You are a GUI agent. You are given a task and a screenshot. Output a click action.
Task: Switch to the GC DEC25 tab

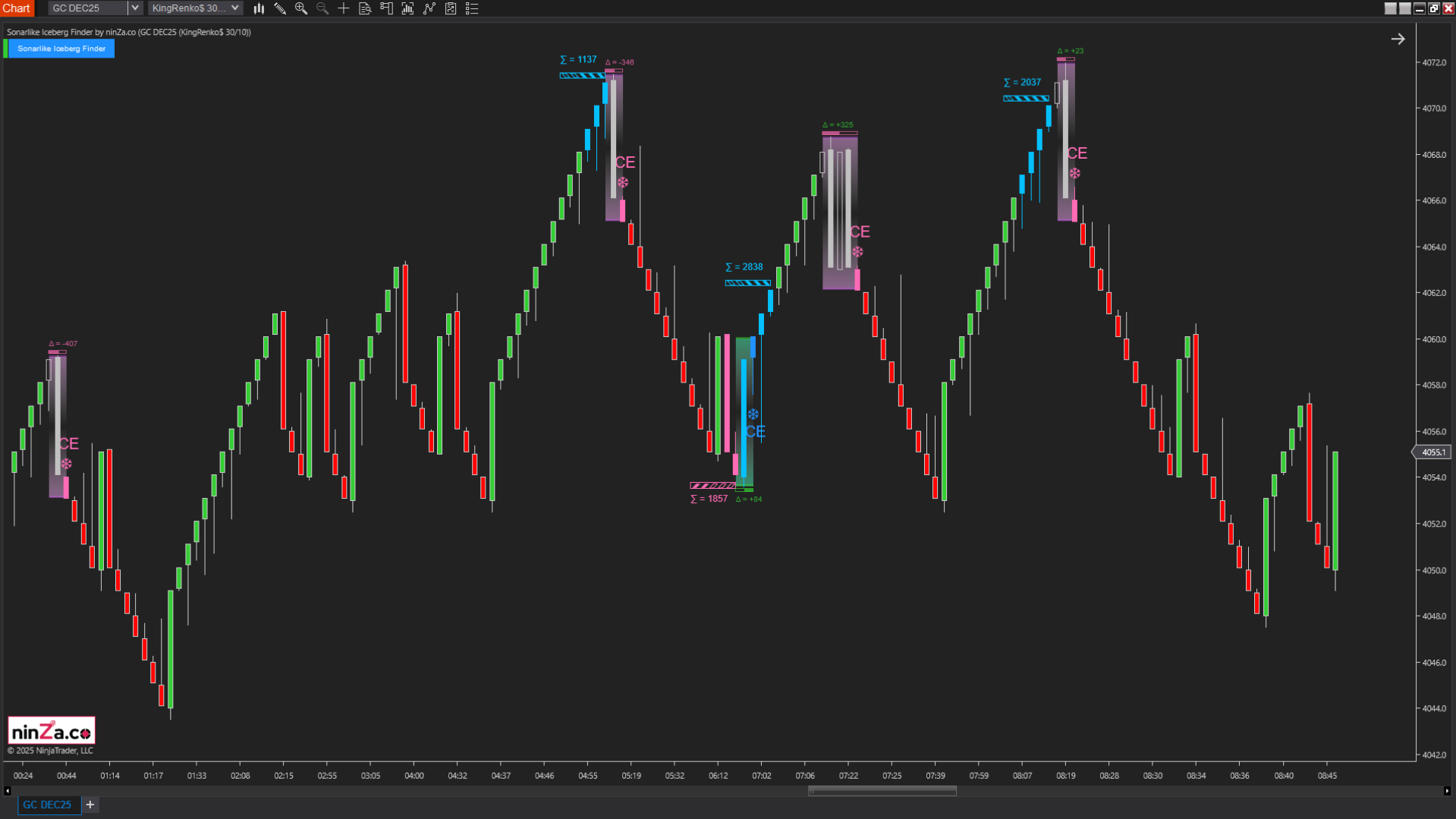[x=48, y=805]
